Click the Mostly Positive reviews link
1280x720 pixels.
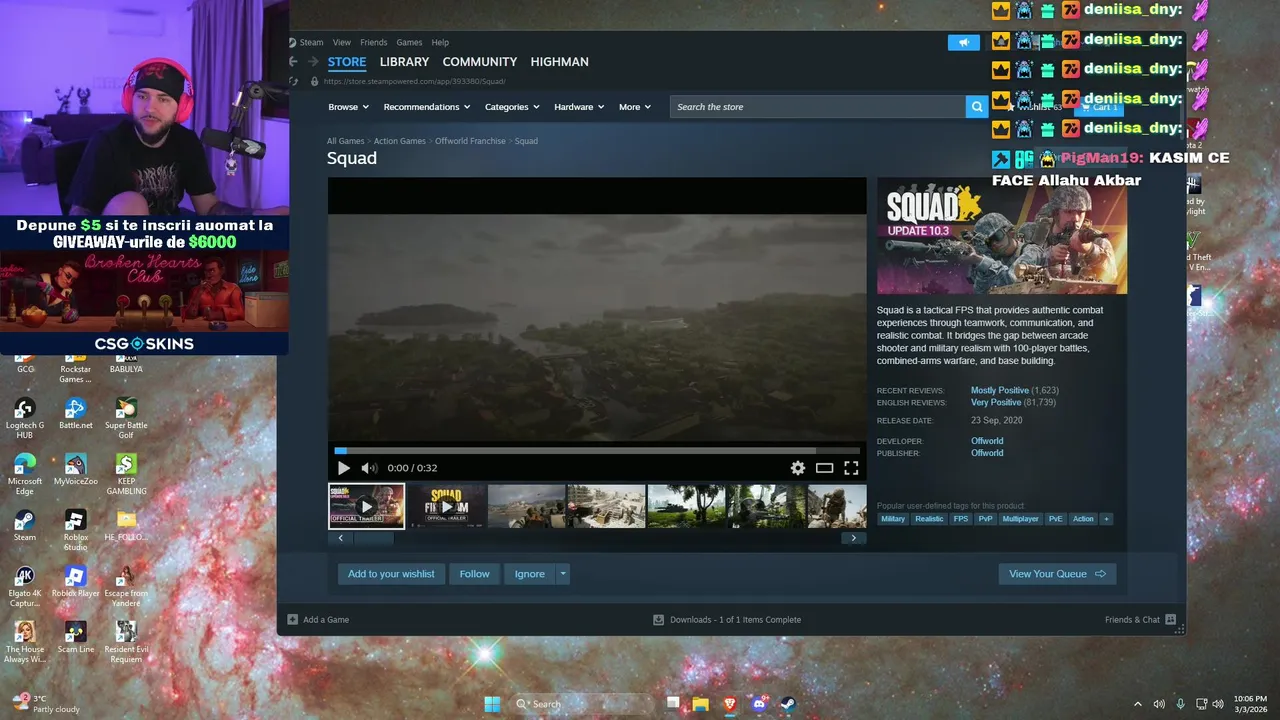[x=1000, y=390]
